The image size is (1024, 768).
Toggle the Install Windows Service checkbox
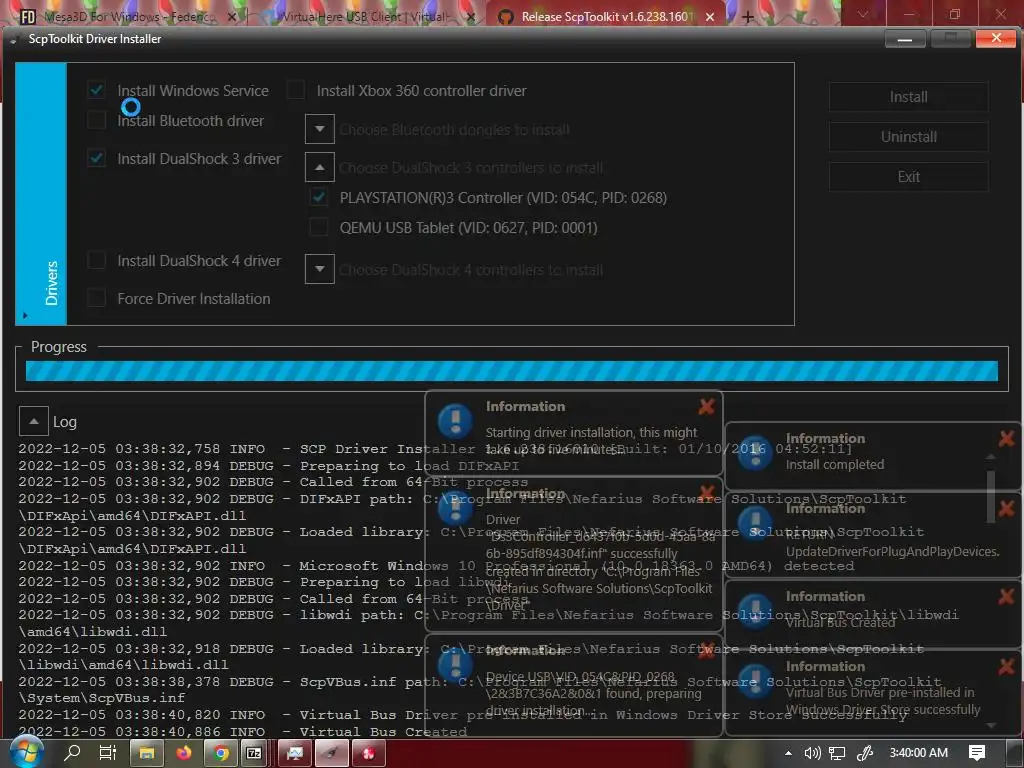click(97, 90)
